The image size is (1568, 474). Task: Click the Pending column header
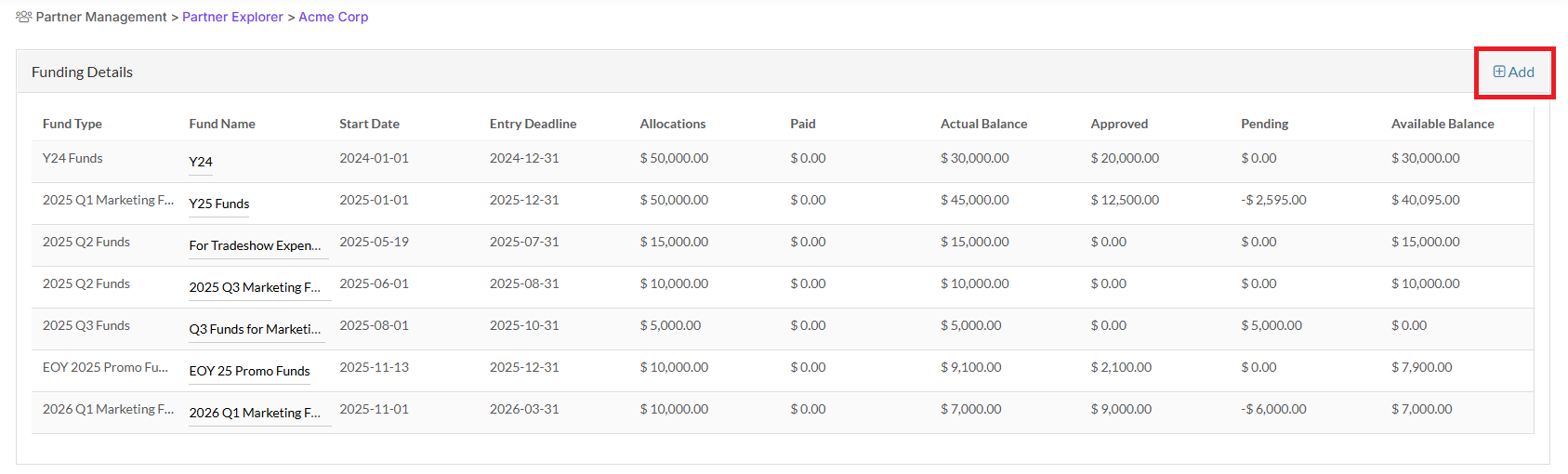tap(1265, 124)
